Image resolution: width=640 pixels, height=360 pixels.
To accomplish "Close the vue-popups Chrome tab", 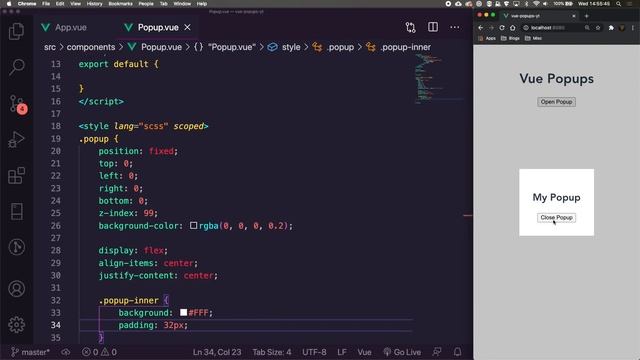I will [x=573, y=16].
